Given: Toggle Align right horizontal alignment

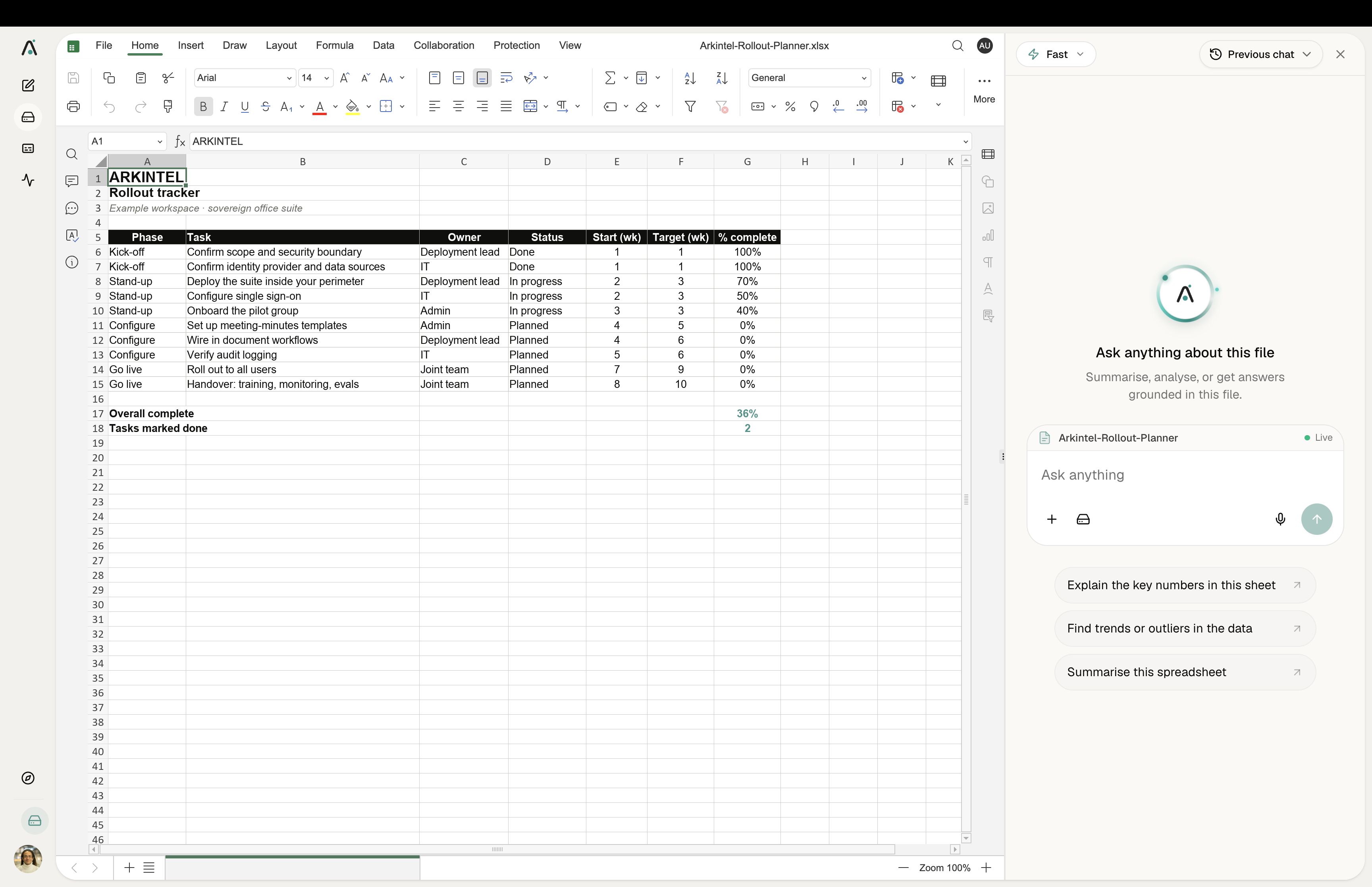Looking at the screenshot, I should 482,106.
